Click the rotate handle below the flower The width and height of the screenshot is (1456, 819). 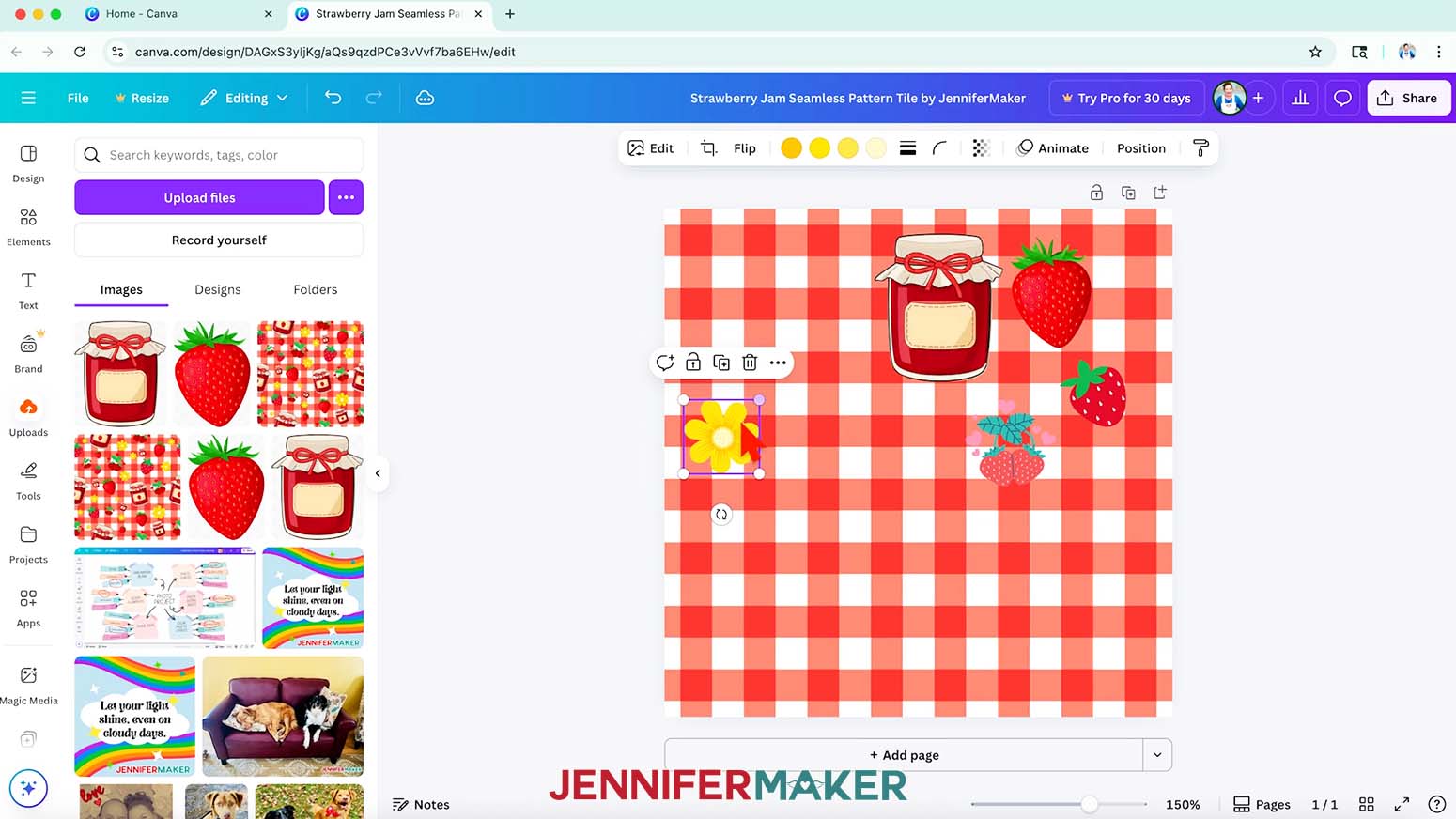pos(721,515)
